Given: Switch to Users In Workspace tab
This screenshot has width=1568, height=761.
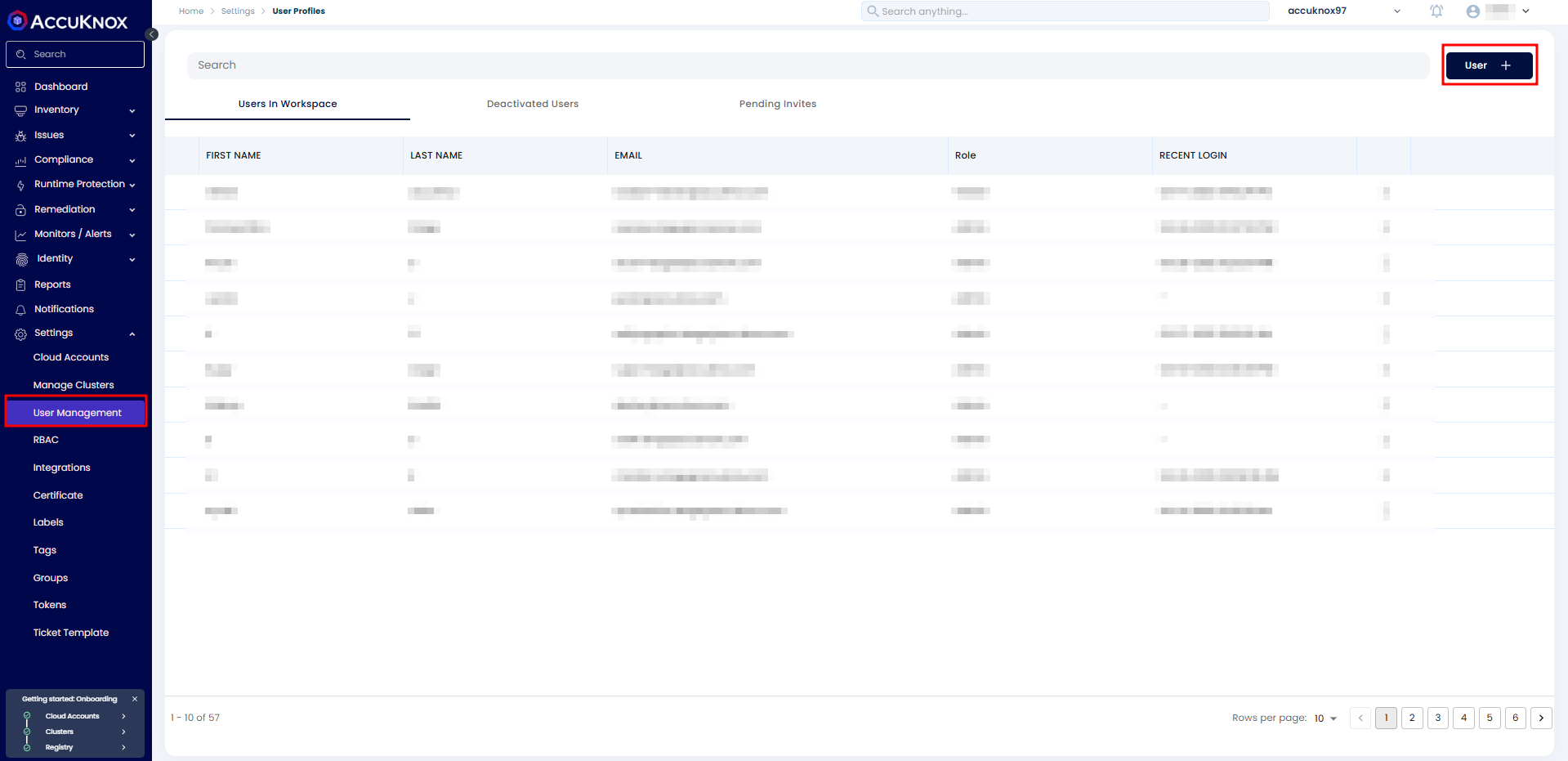Looking at the screenshot, I should (x=288, y=104).
